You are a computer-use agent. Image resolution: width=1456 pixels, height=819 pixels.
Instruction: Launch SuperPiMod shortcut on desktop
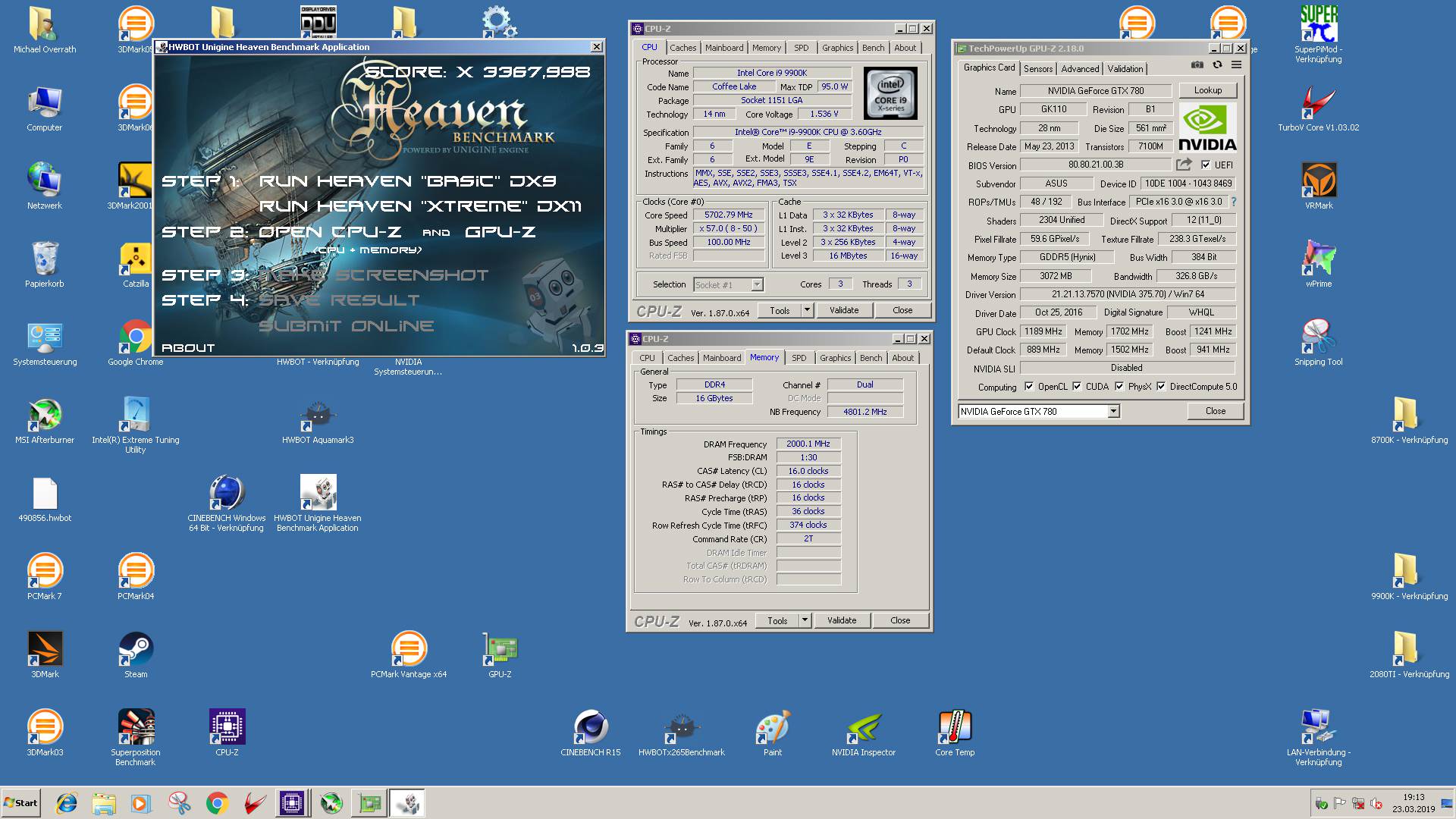(1319, 34)
